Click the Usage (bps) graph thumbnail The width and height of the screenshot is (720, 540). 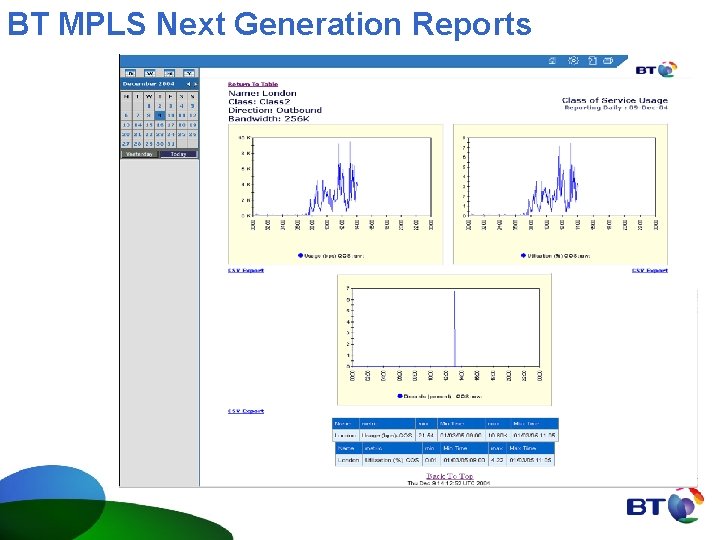tap(336, 194)
